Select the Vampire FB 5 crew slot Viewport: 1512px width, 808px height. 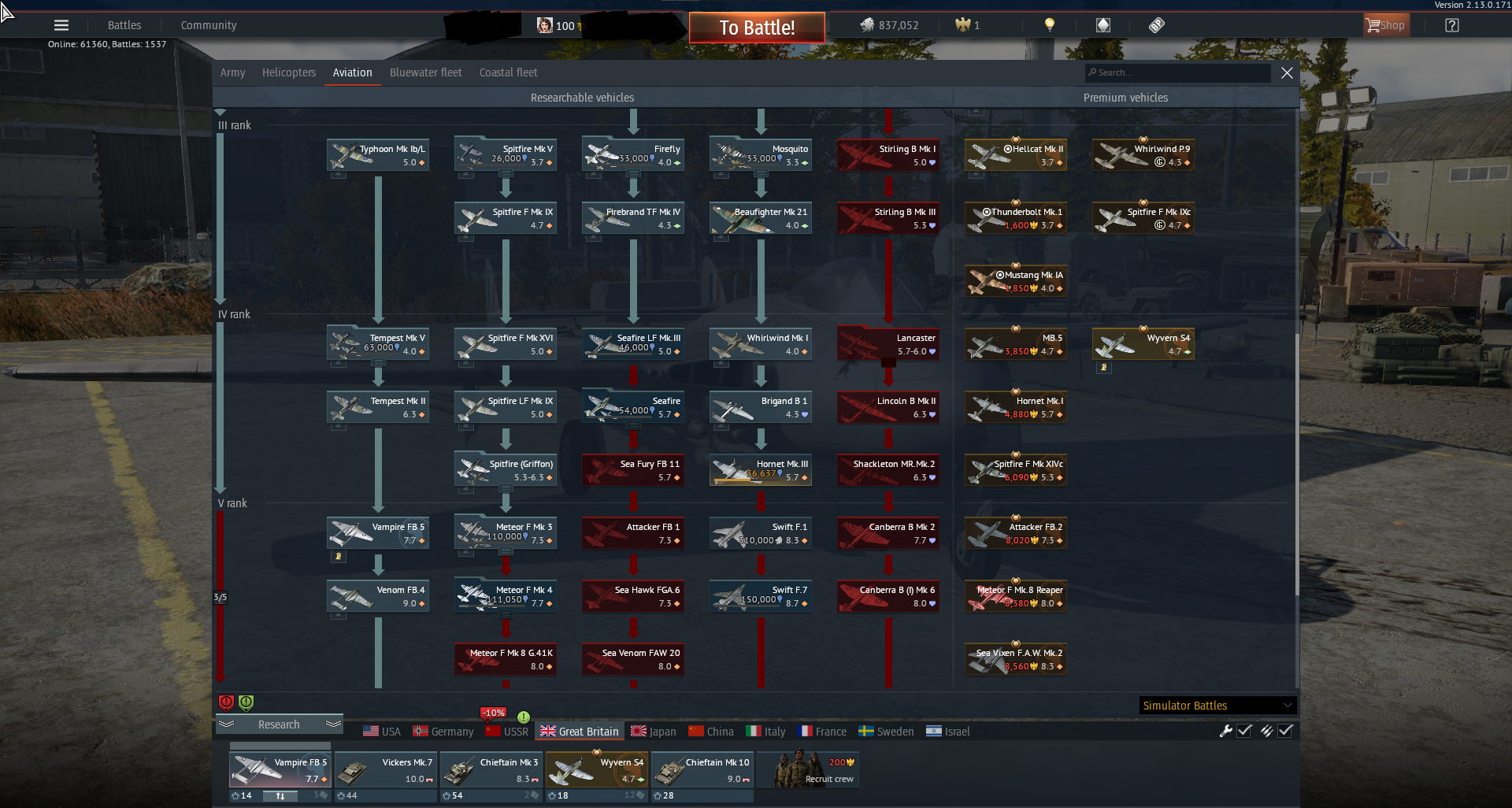click(280, 769)
